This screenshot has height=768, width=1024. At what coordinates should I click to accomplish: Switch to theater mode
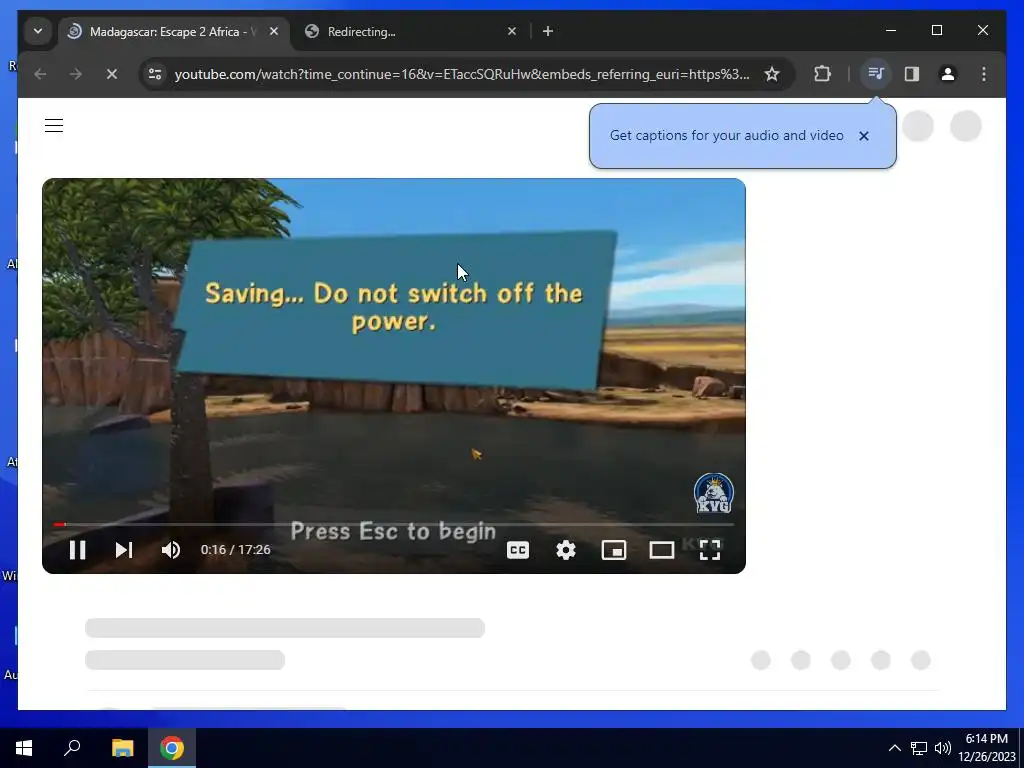click(662, 550)
